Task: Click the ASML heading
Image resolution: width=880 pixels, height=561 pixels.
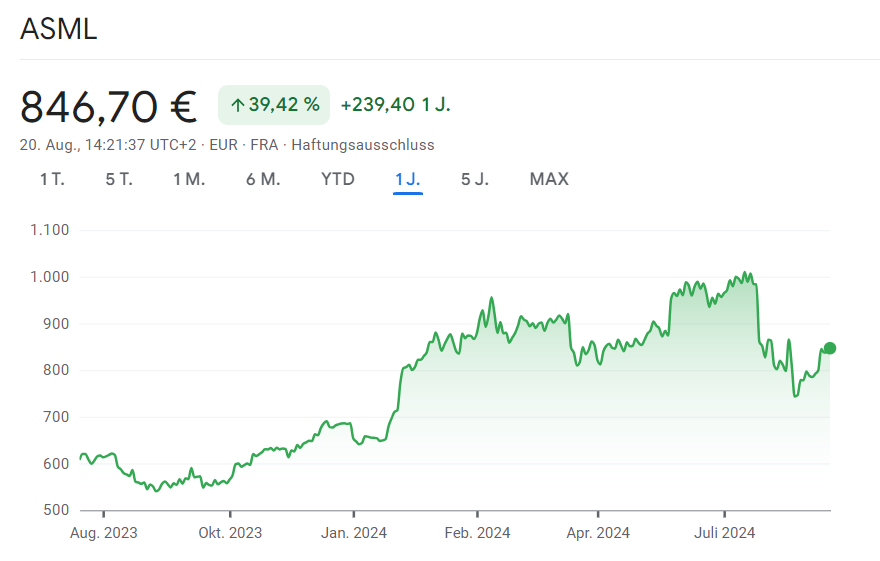Action: (58, 29)
